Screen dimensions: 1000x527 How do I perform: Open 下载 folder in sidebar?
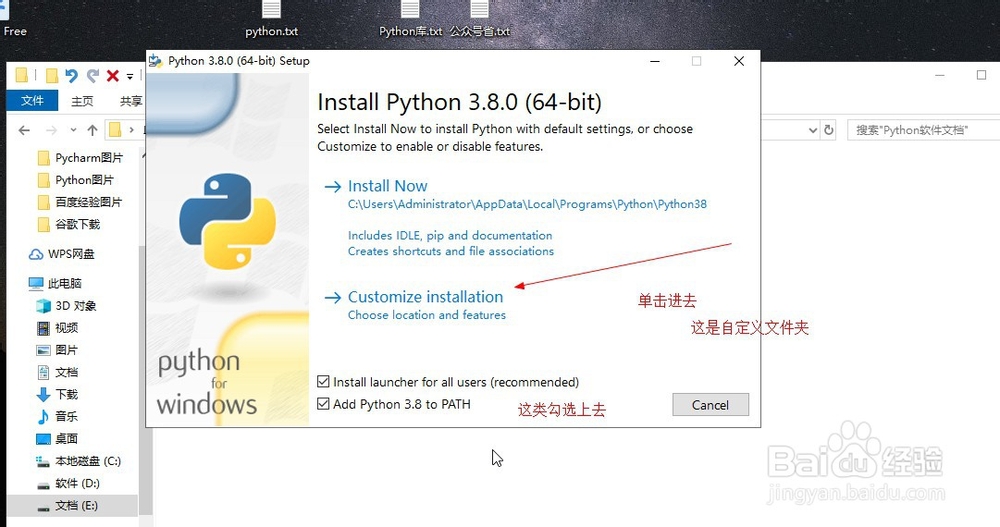pos(57,394)
